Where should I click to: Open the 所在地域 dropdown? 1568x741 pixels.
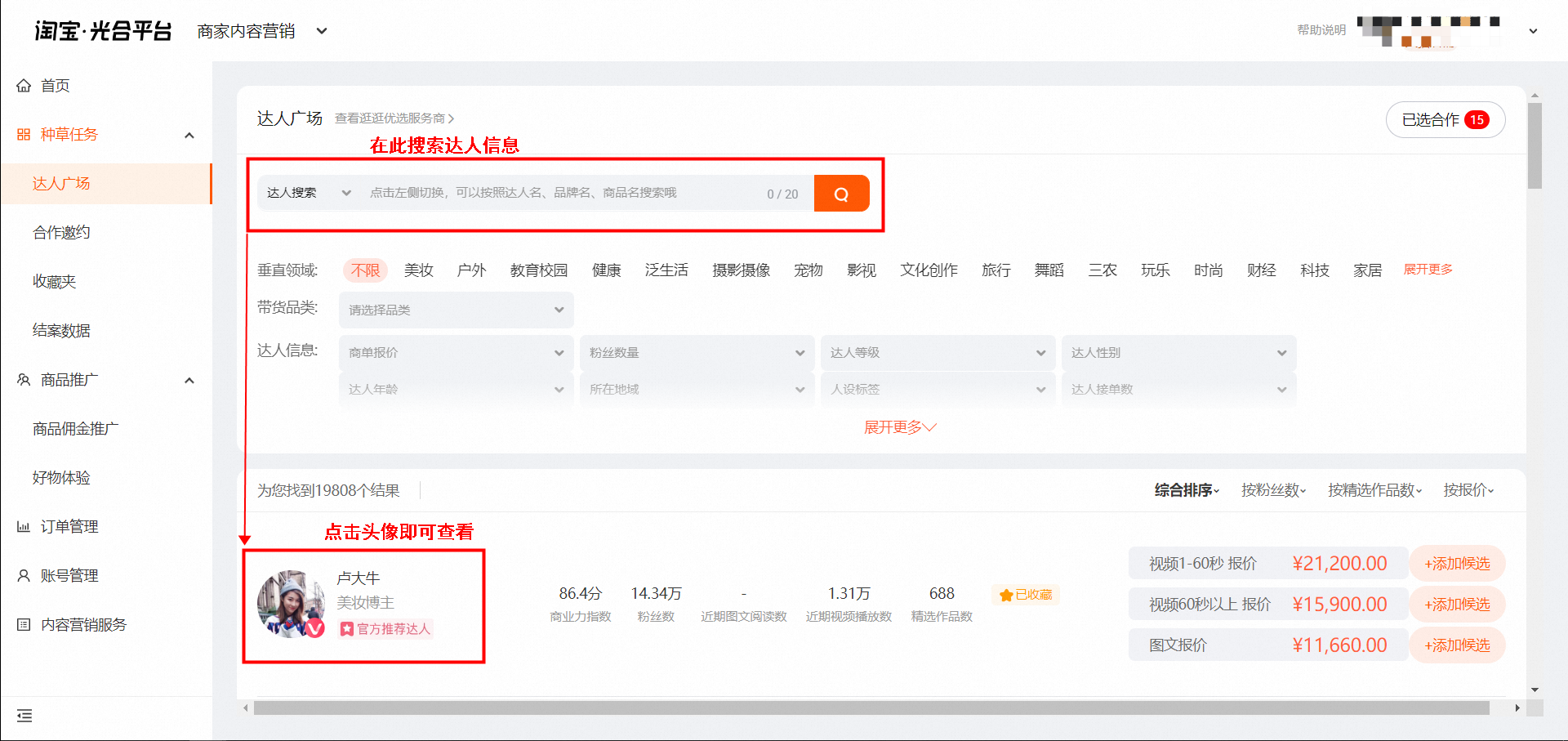click(697, 389)
